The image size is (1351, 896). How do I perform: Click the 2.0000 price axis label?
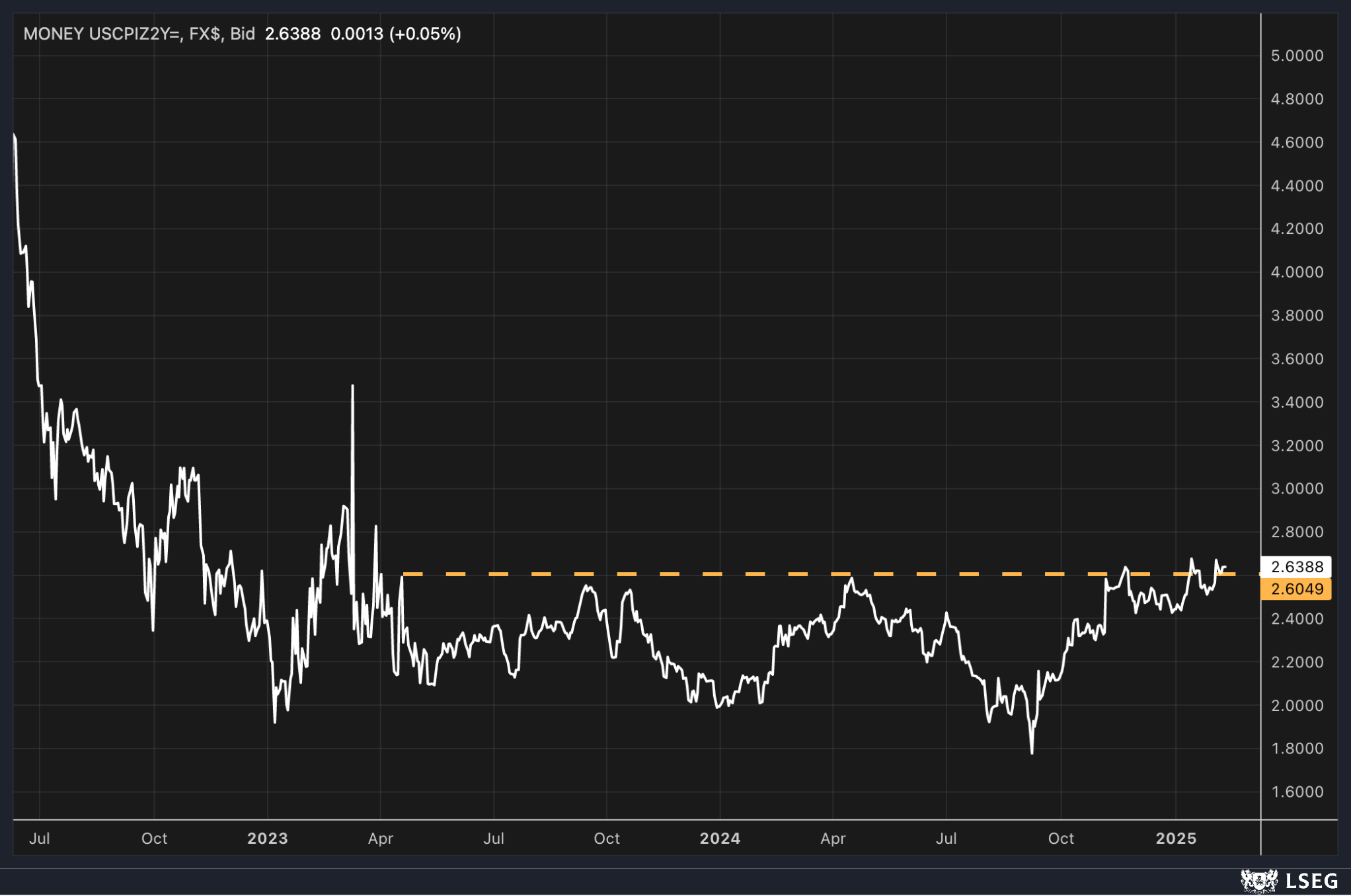tap(1297, 706)
